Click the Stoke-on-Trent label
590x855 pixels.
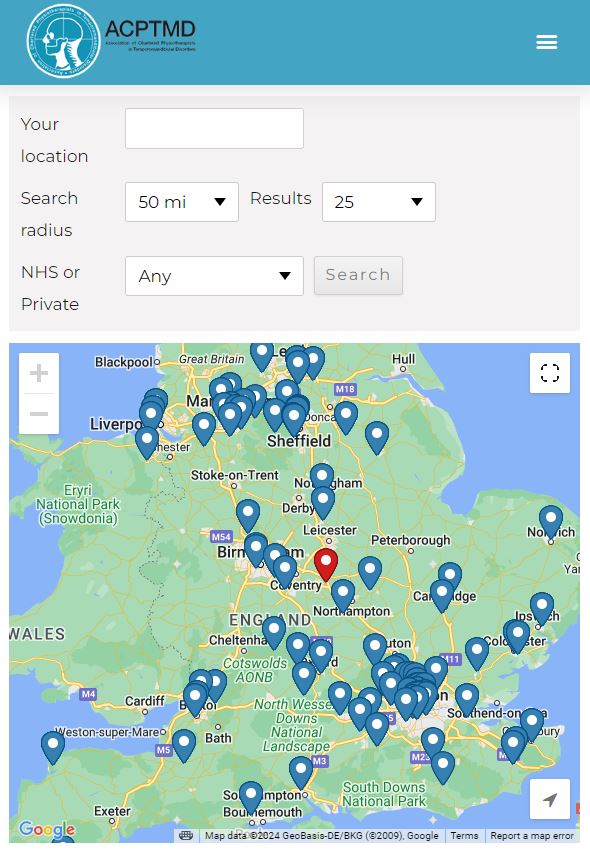(x=234, y=475)
